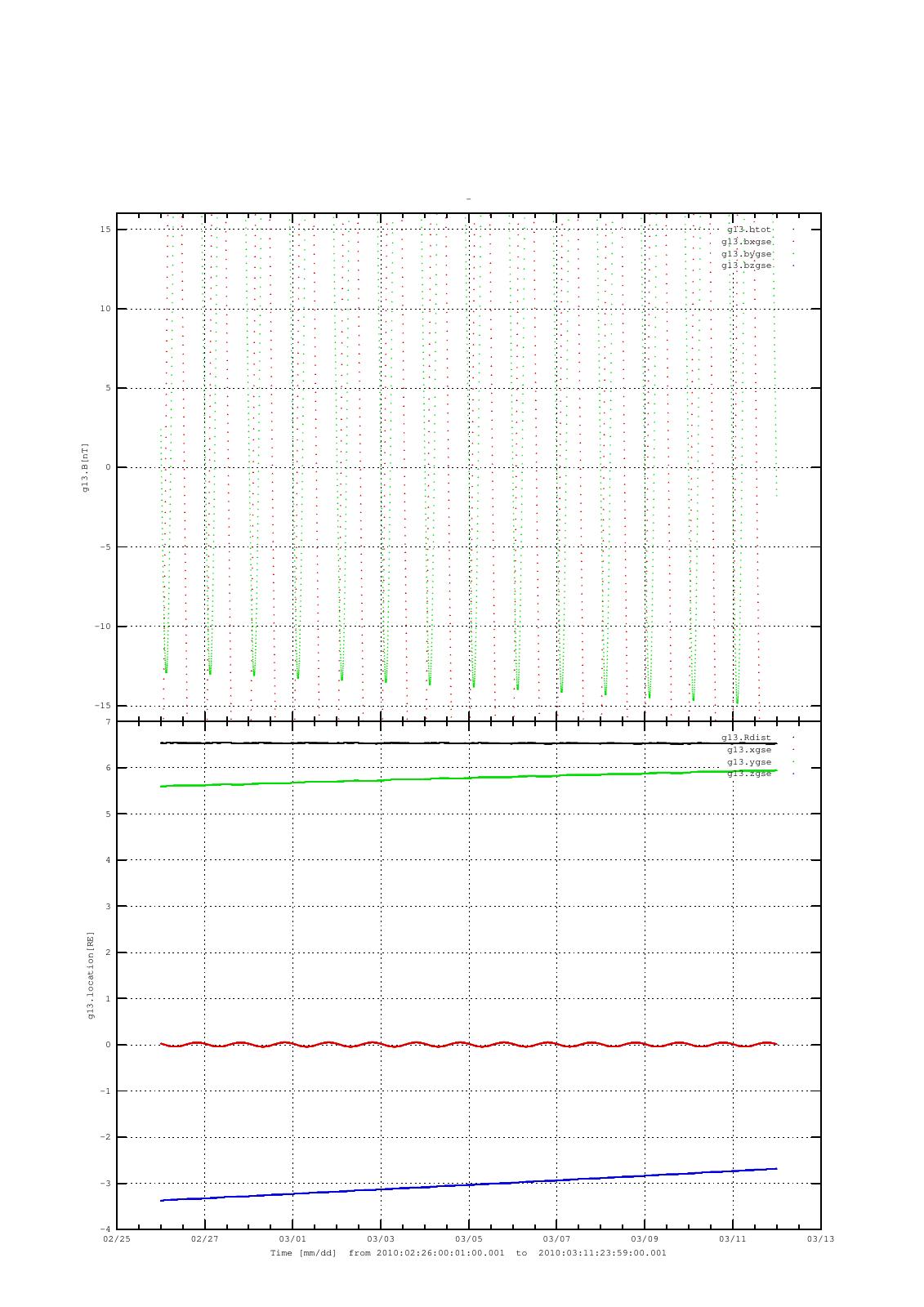This screenshot has width=924, height=1307.
Task: Click the 02/27 date tick label
Action: coord(204,1238)
